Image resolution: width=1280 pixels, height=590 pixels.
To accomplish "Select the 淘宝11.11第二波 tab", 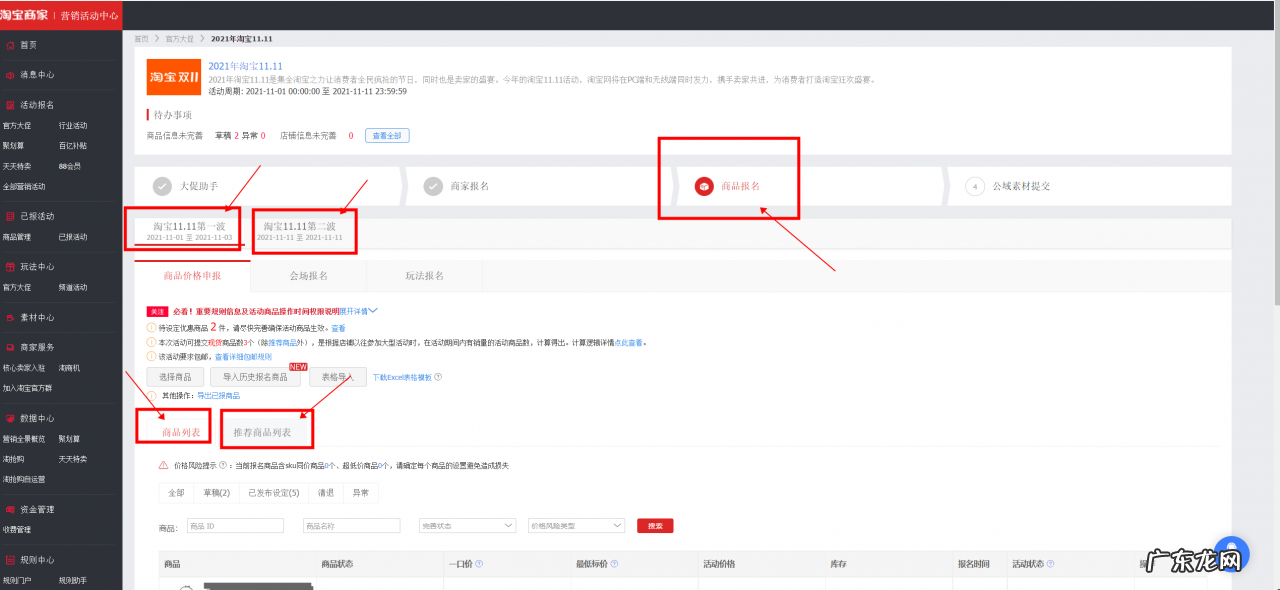I will (x=299, y=231).
